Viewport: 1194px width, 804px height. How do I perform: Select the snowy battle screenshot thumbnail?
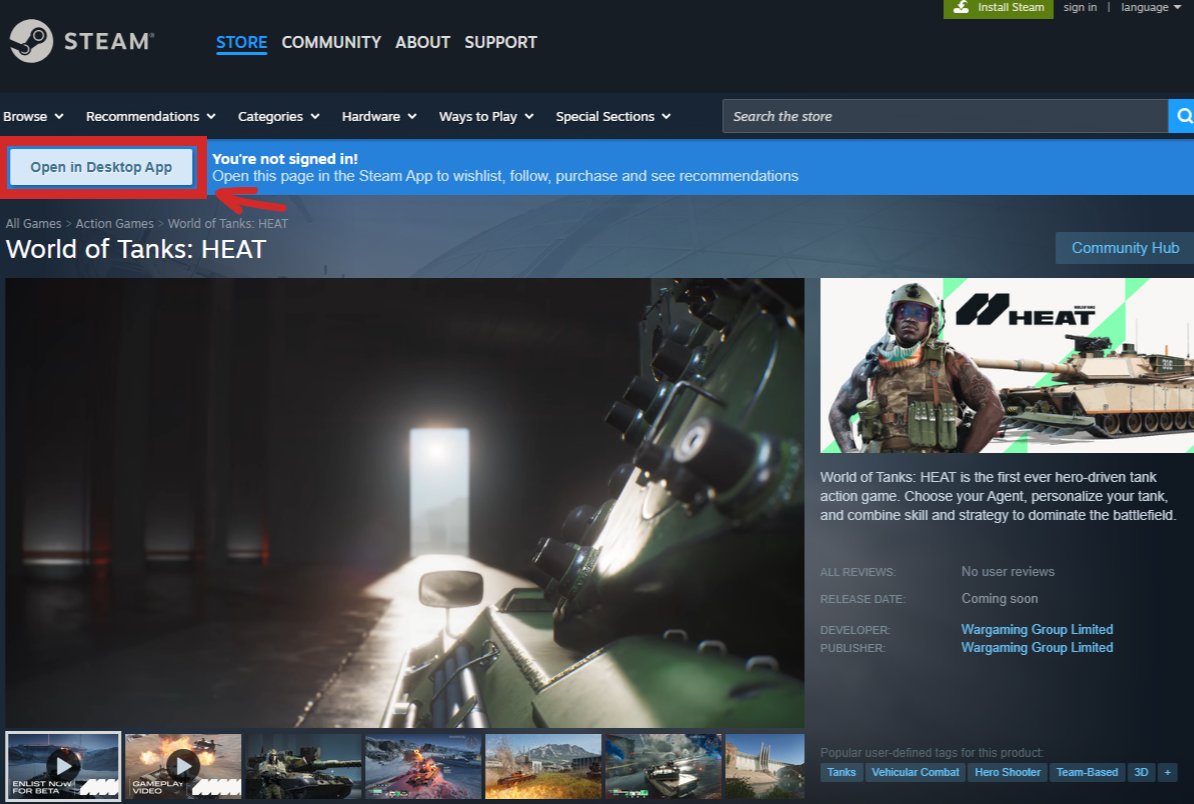pyautogui.click(x=423, y=766)
